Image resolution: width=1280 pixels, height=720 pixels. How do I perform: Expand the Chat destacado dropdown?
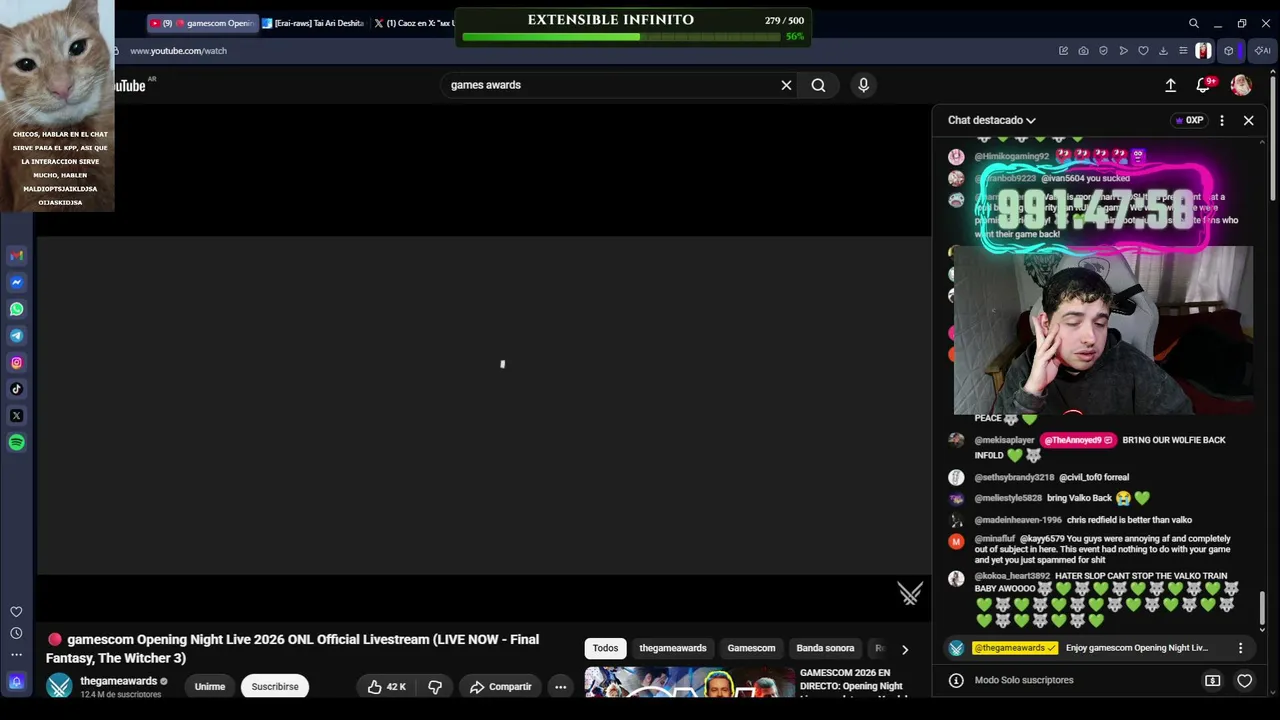coord(992,121)
